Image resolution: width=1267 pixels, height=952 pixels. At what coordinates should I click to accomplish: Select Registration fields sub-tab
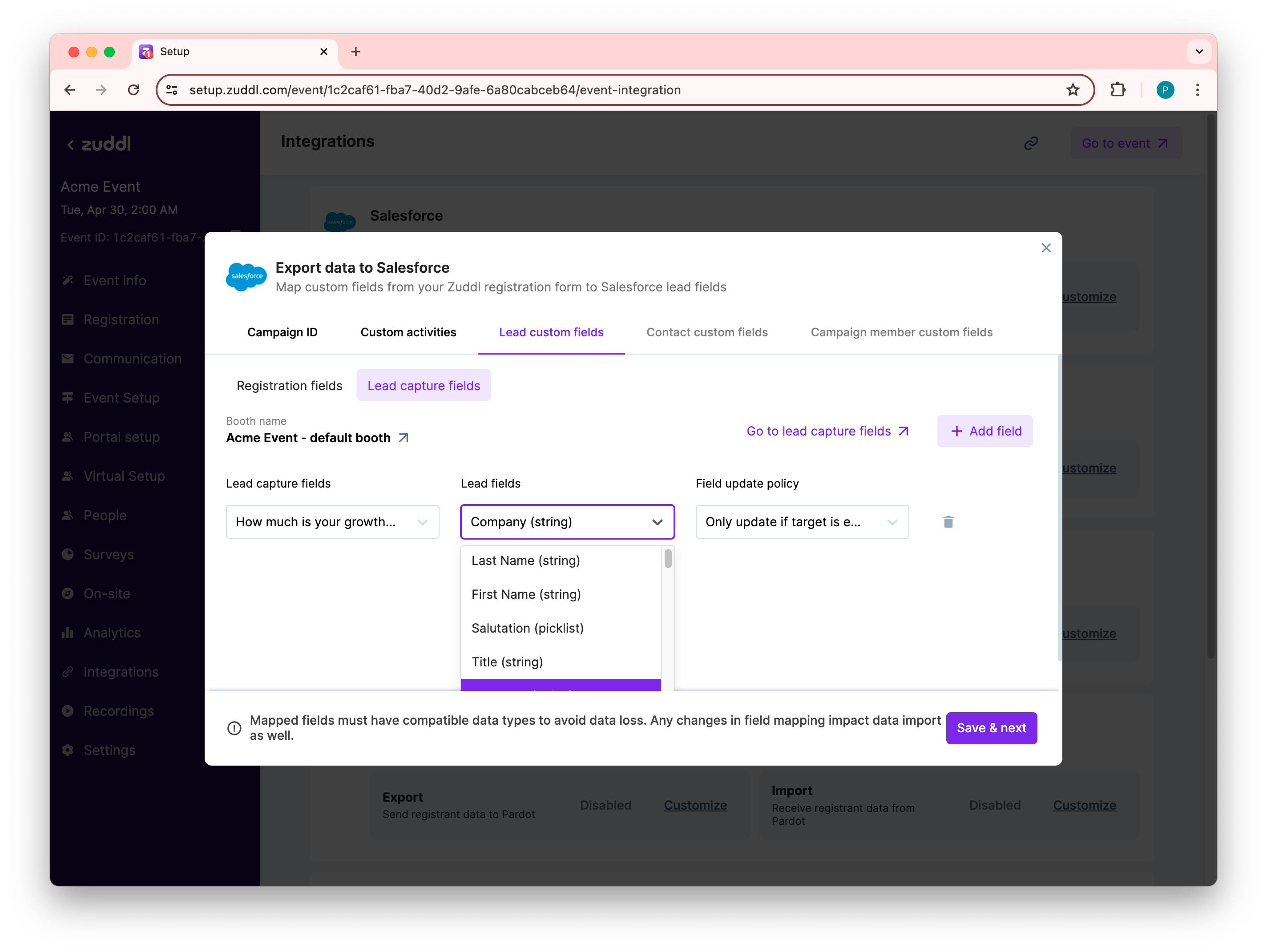click(289, 386)
